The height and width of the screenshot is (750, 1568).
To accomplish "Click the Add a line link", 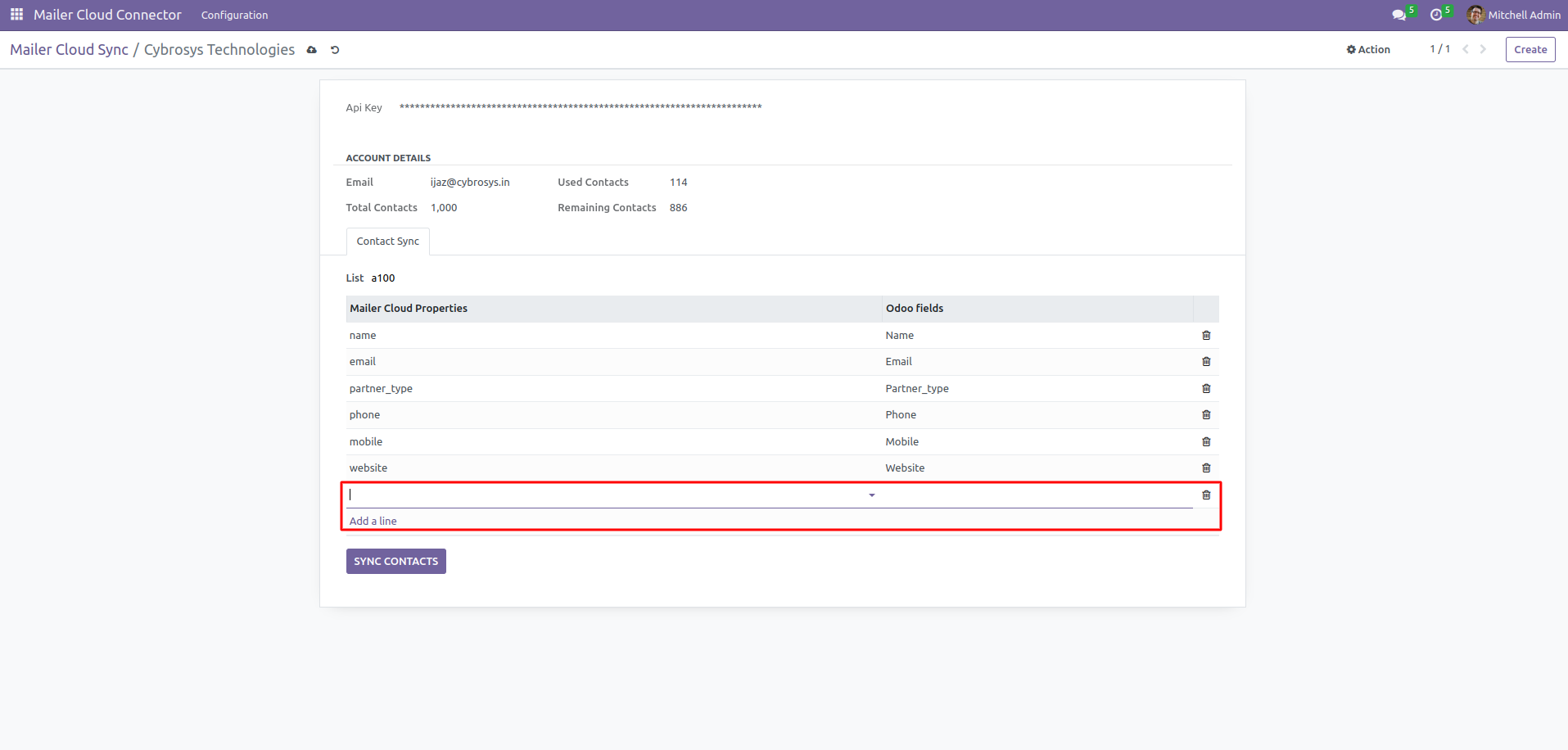I will pyautogui.click(x=373, y=521).
